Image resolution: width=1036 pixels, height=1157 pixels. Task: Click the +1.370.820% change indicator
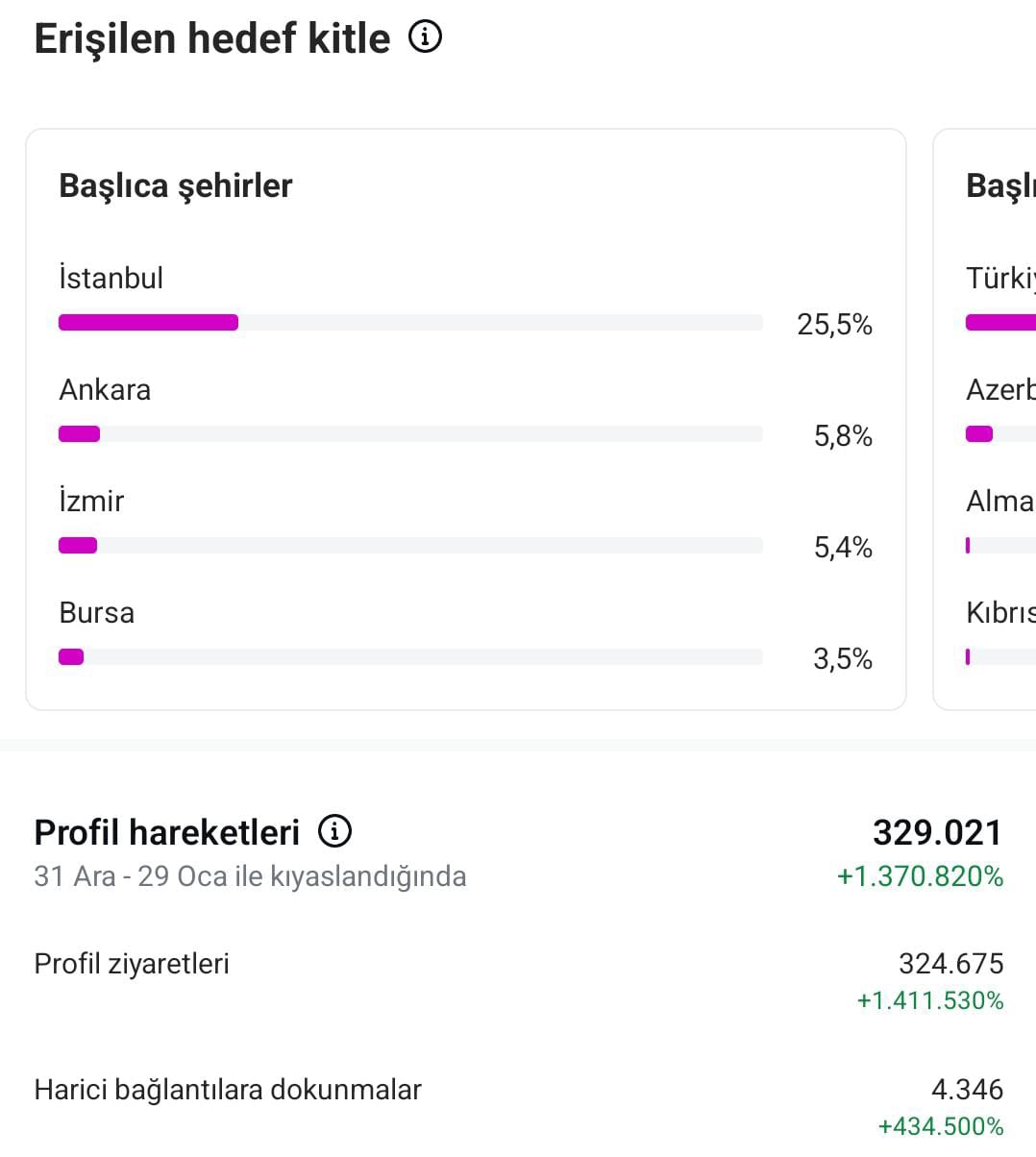point(921,876)
